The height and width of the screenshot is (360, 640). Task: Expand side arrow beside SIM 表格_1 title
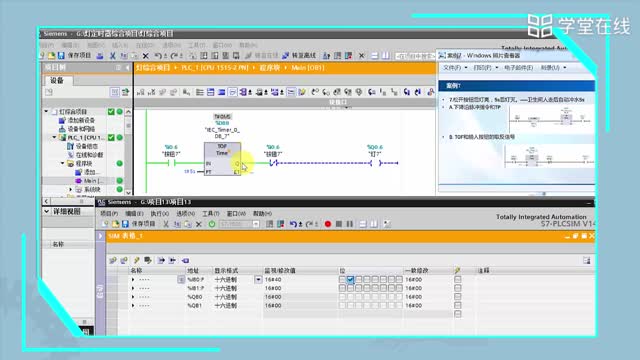[x=100, y=236]
